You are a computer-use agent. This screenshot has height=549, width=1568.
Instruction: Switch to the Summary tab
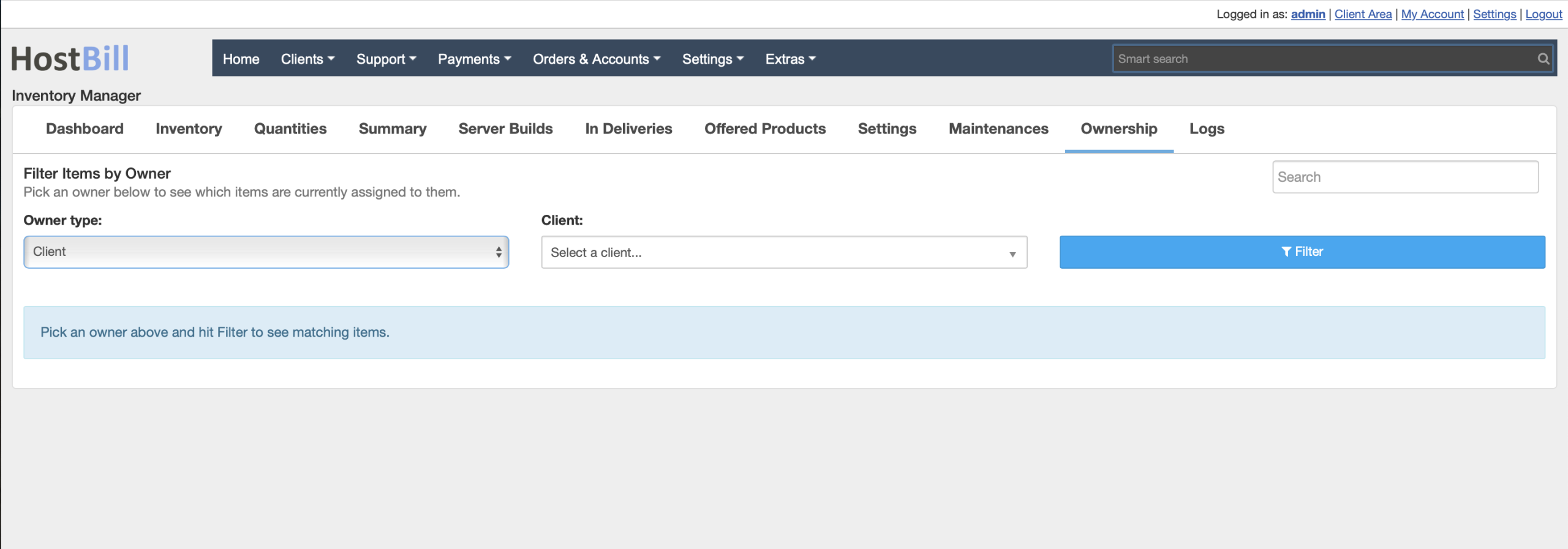[393, 129]
